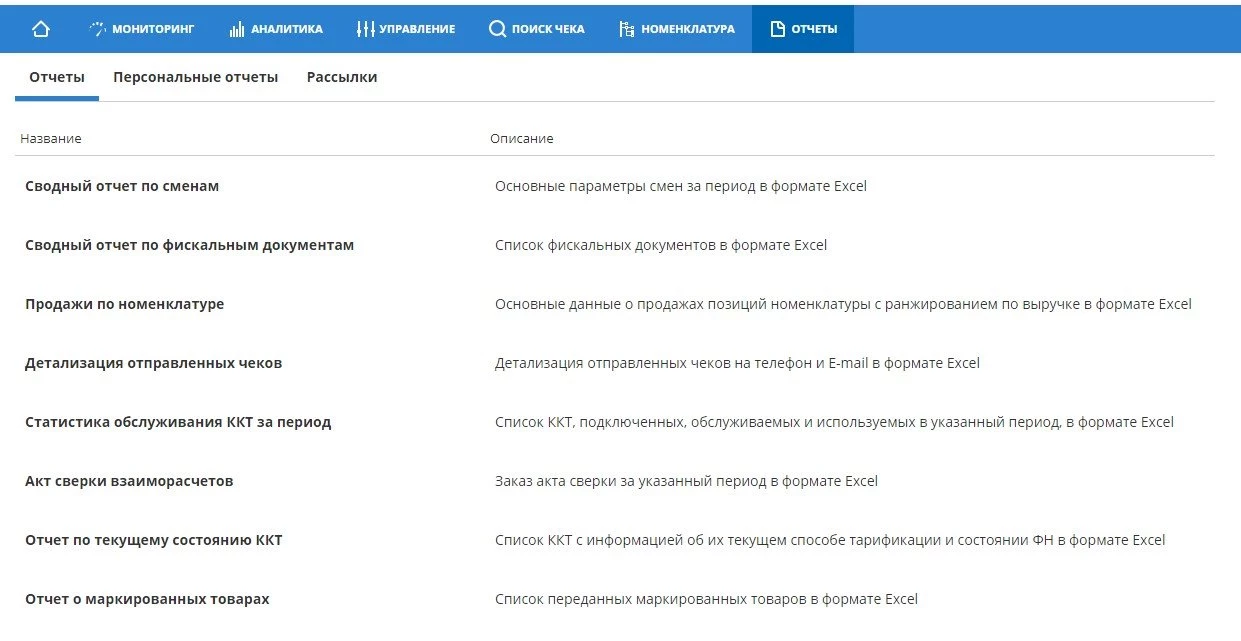Go to the Рассылки tab
This screenshot has height=641, width=1241.
(342, 77)
